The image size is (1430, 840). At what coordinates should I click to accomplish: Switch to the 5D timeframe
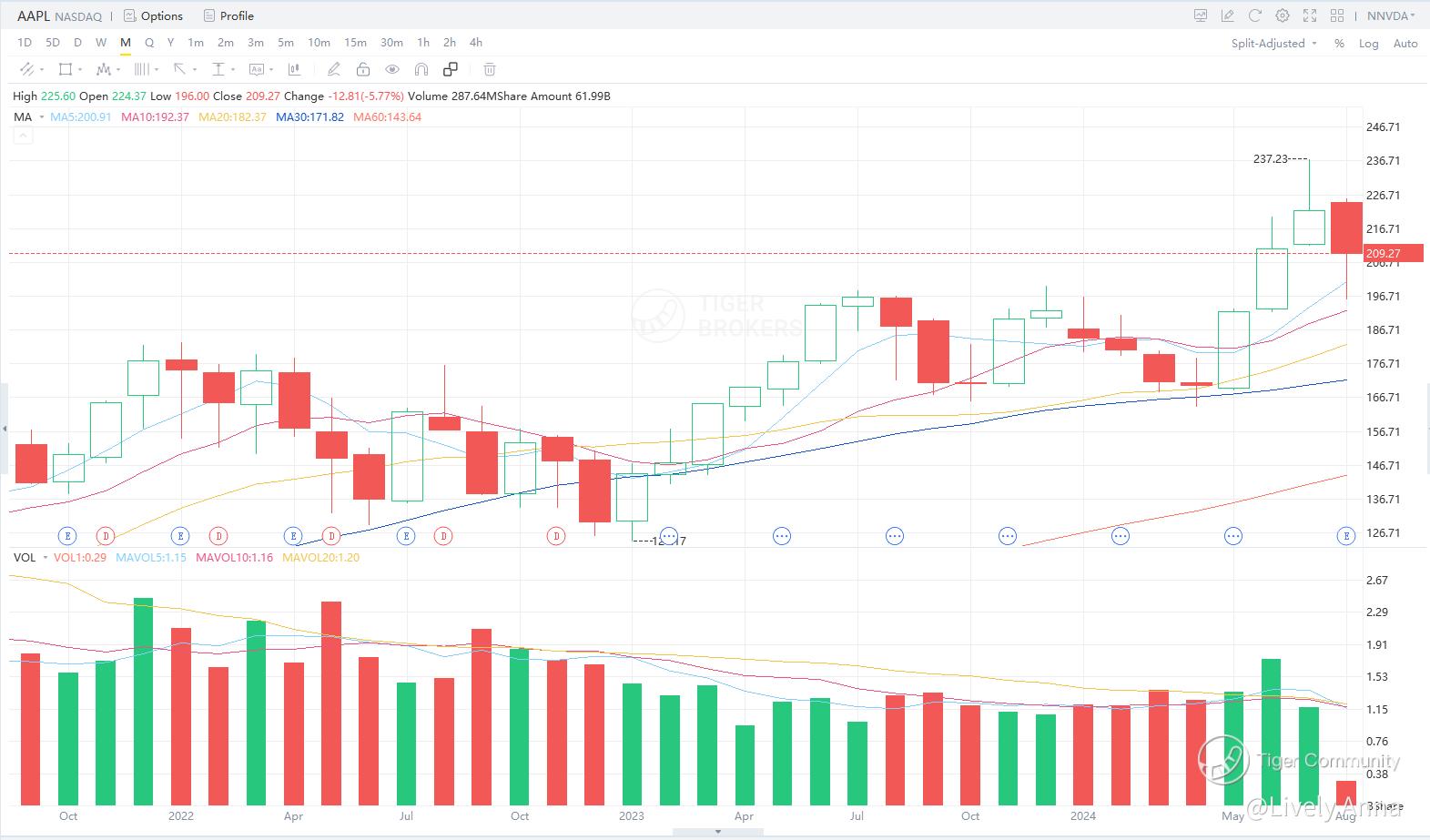tap(53, 42)
